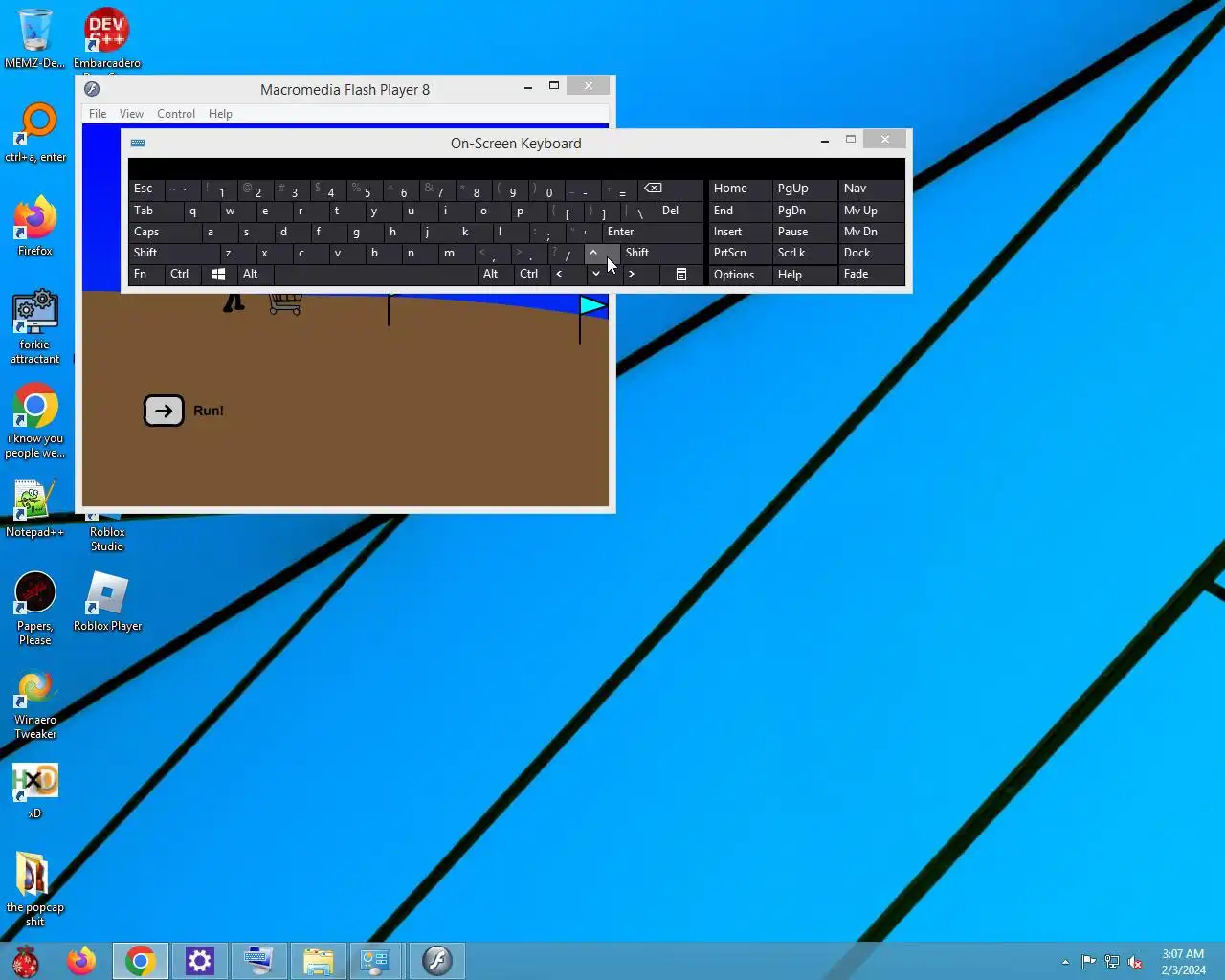
Task: Click the Home key on On-Screen Keyboard
Action: (739, 189)
